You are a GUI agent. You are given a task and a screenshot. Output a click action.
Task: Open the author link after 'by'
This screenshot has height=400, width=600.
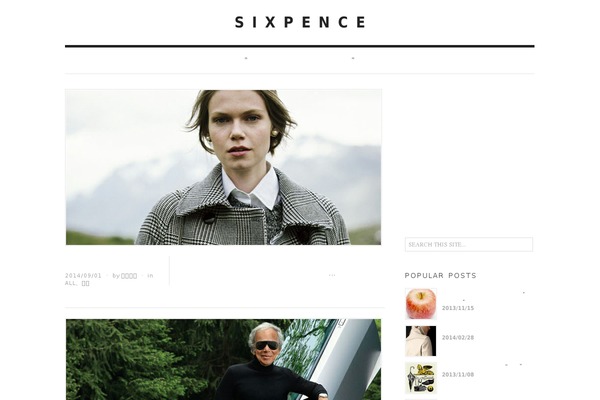coord(129,276)
